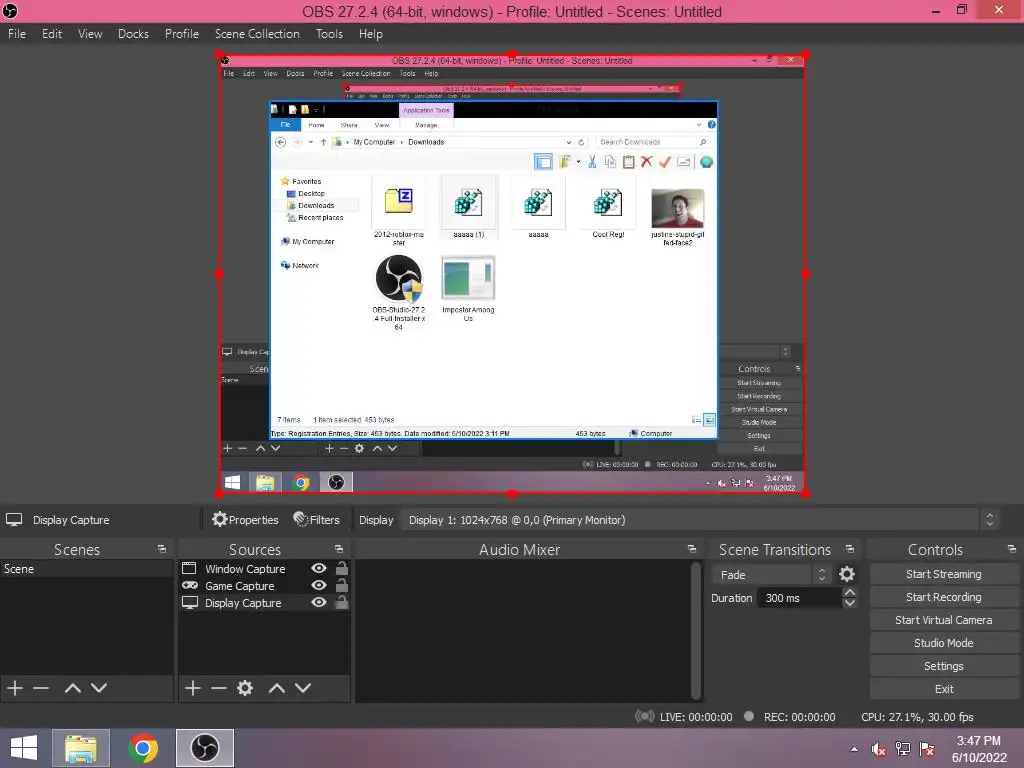Click the preview canvas display capture
Image resolution: width=1024 pixels, height=768 pixels.
pyautogui.click(x=512, y=274)
